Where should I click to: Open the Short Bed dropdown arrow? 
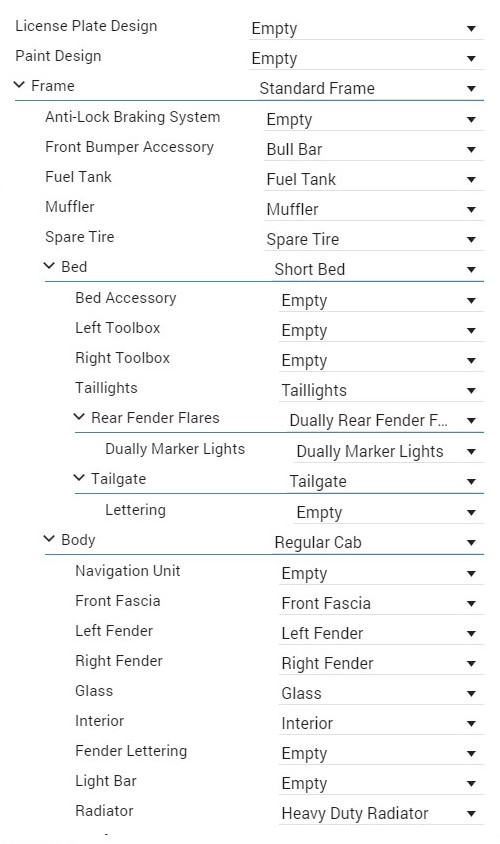471,269
